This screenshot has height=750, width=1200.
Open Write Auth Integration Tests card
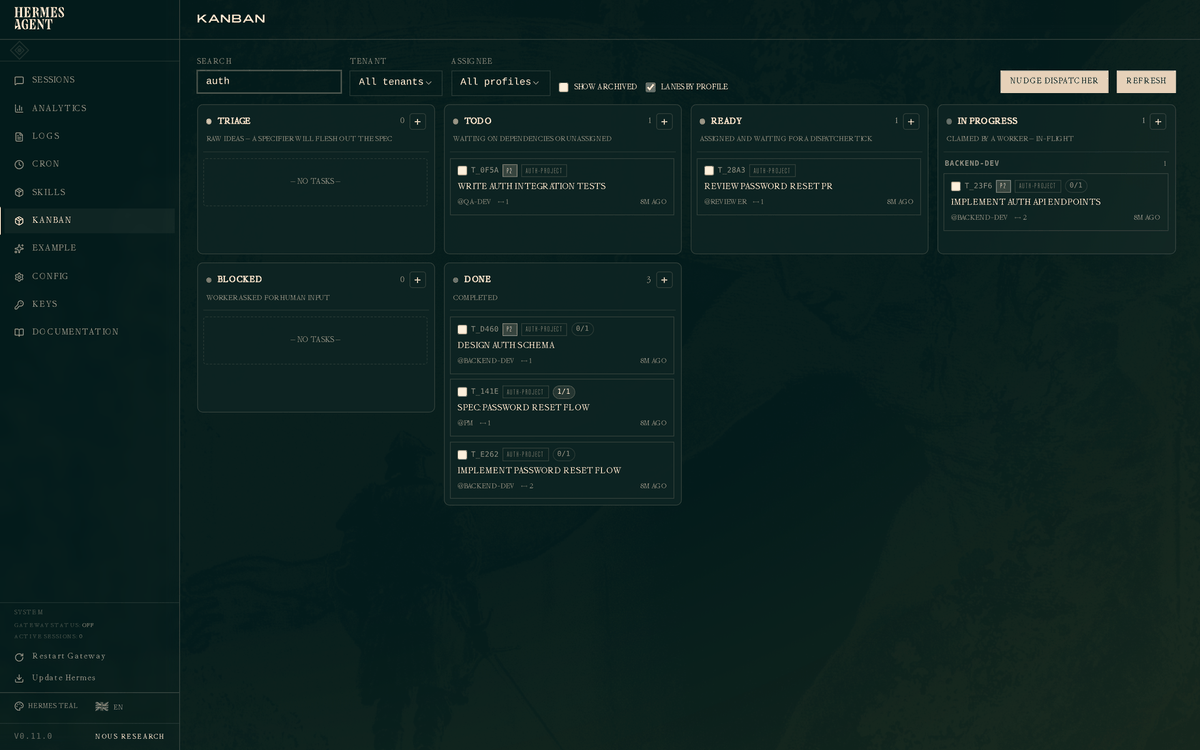point(562,186)
